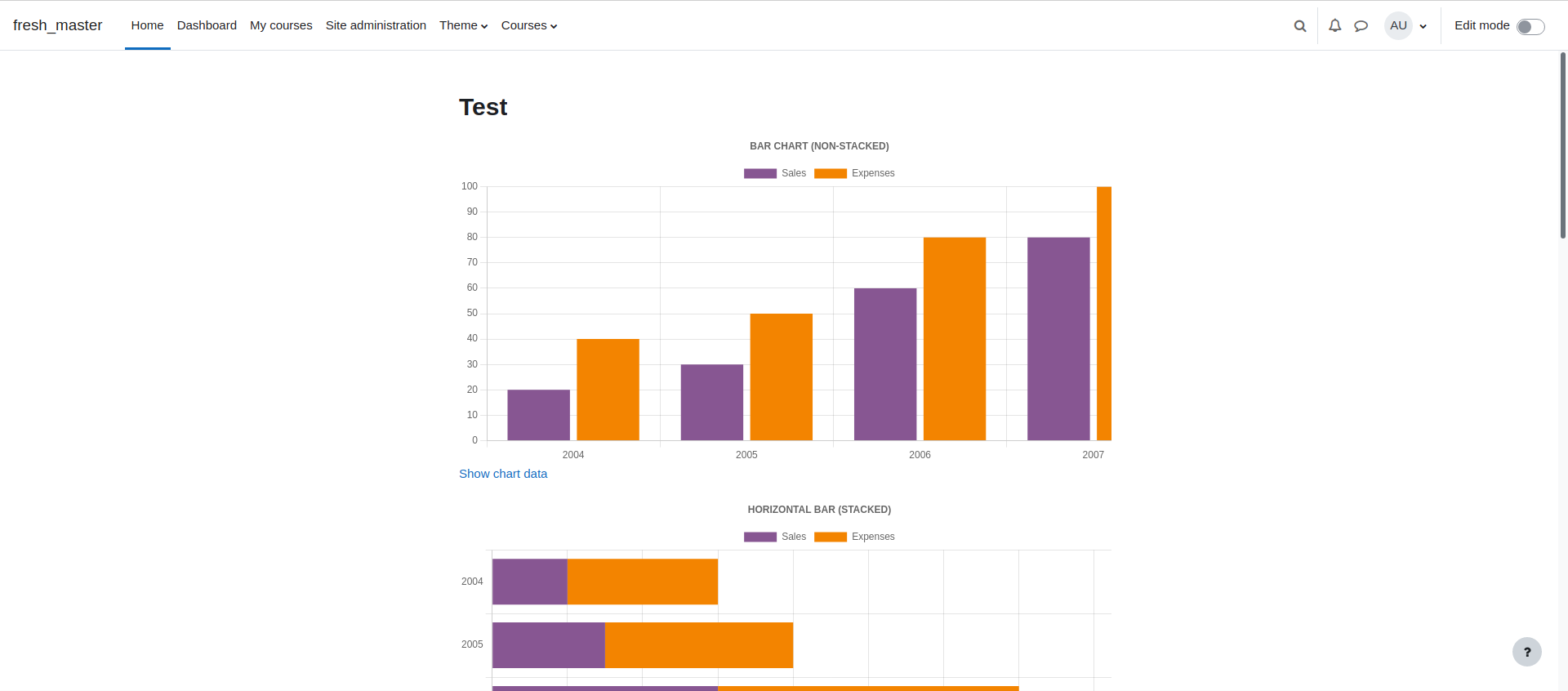
Task: Click Show chart data link
Action: [x=503, y=474]
